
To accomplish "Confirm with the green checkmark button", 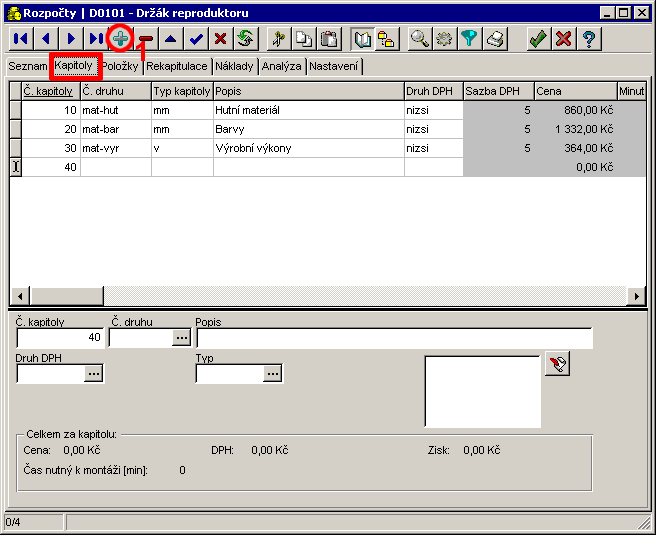I will pos(538,39).
